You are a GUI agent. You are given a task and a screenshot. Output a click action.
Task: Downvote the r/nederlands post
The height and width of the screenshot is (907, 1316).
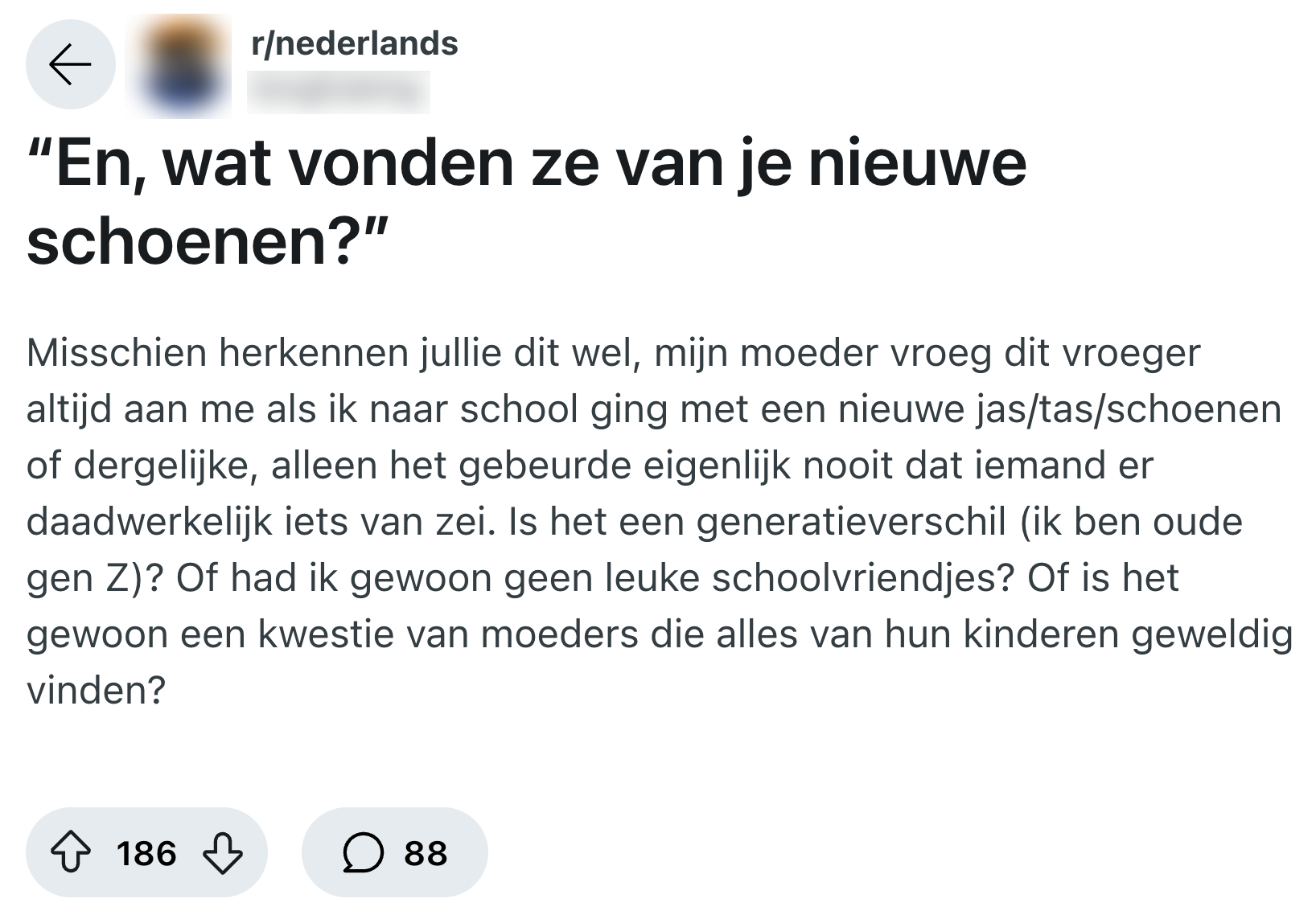pos(222,852)
